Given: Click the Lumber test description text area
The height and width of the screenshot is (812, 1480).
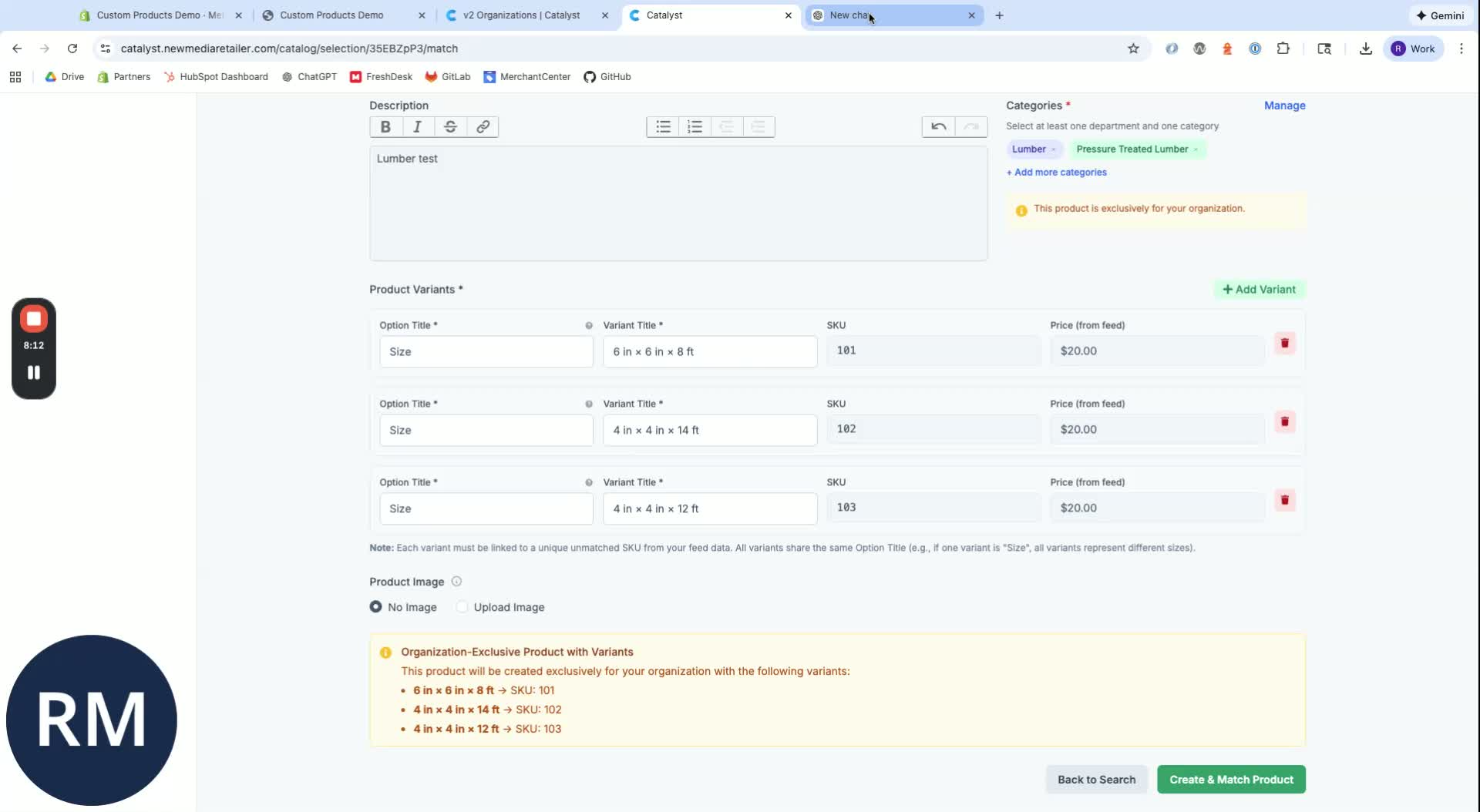Looking at the screenshot, I should click(678, 203).
